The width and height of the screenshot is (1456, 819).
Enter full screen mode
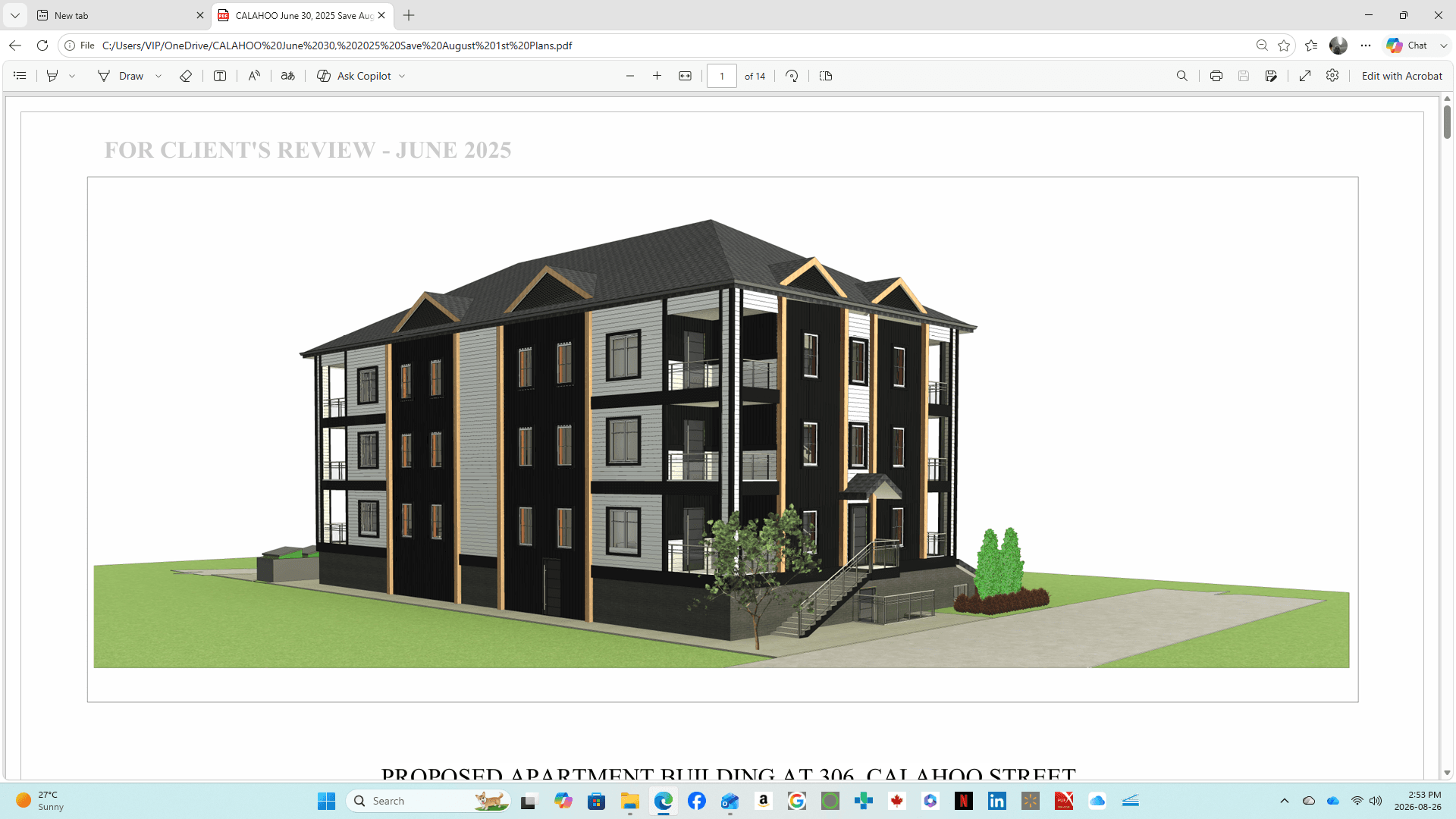click(x=1305, y=76)
